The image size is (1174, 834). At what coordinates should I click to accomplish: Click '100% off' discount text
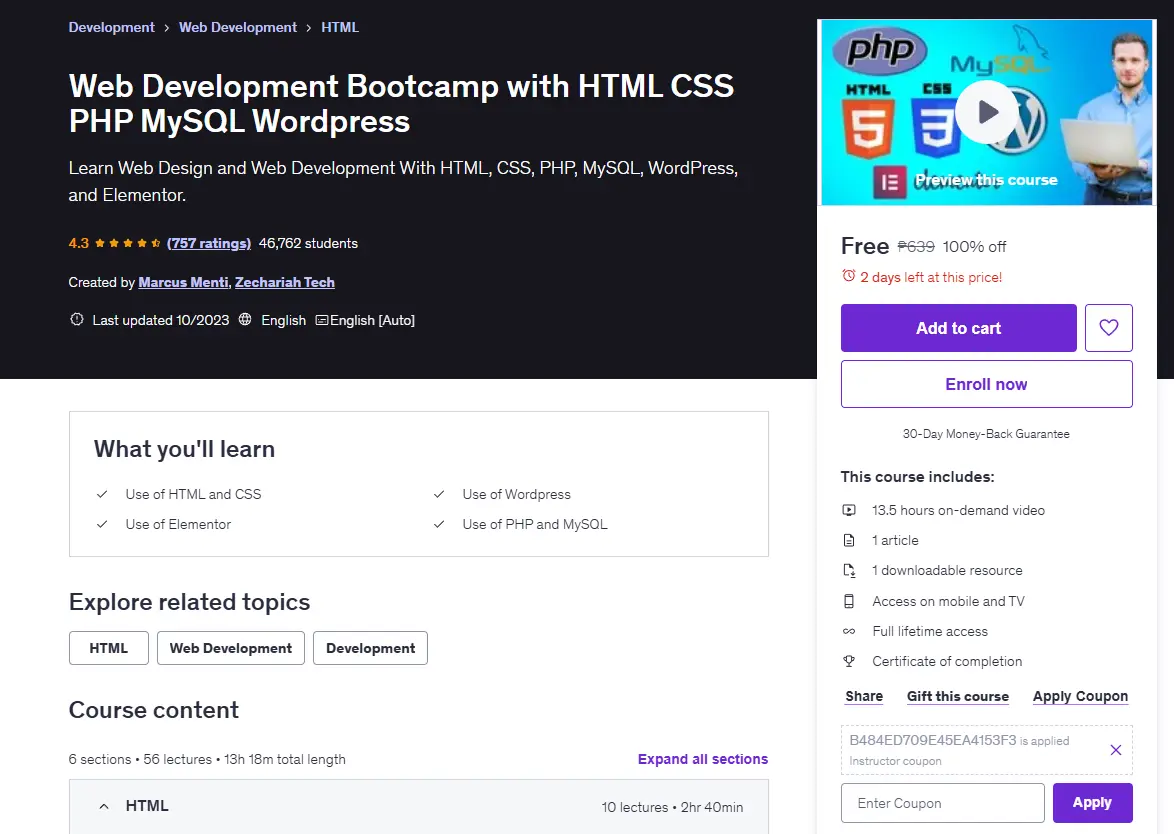click(x=974, y=246)
